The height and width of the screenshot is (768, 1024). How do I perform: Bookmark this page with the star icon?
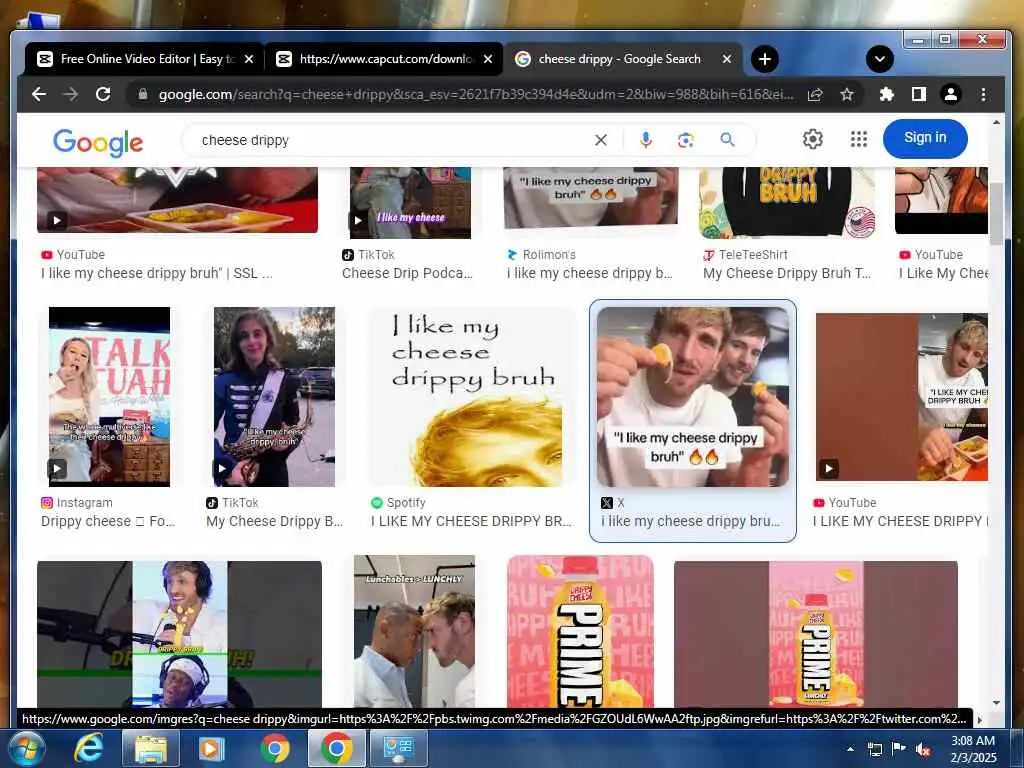847,95
